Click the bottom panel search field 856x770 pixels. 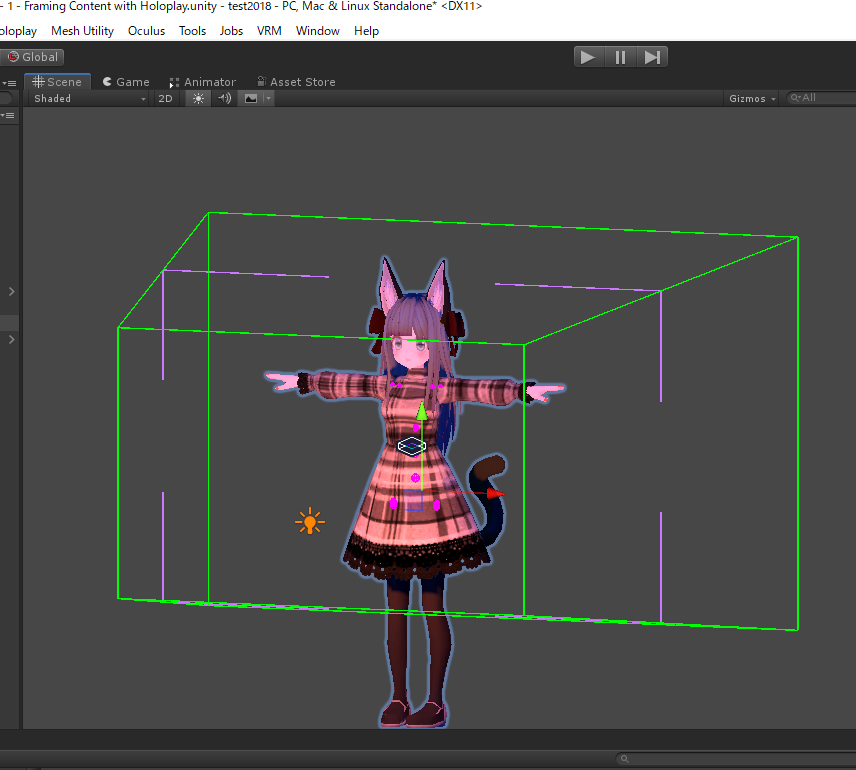736,759
